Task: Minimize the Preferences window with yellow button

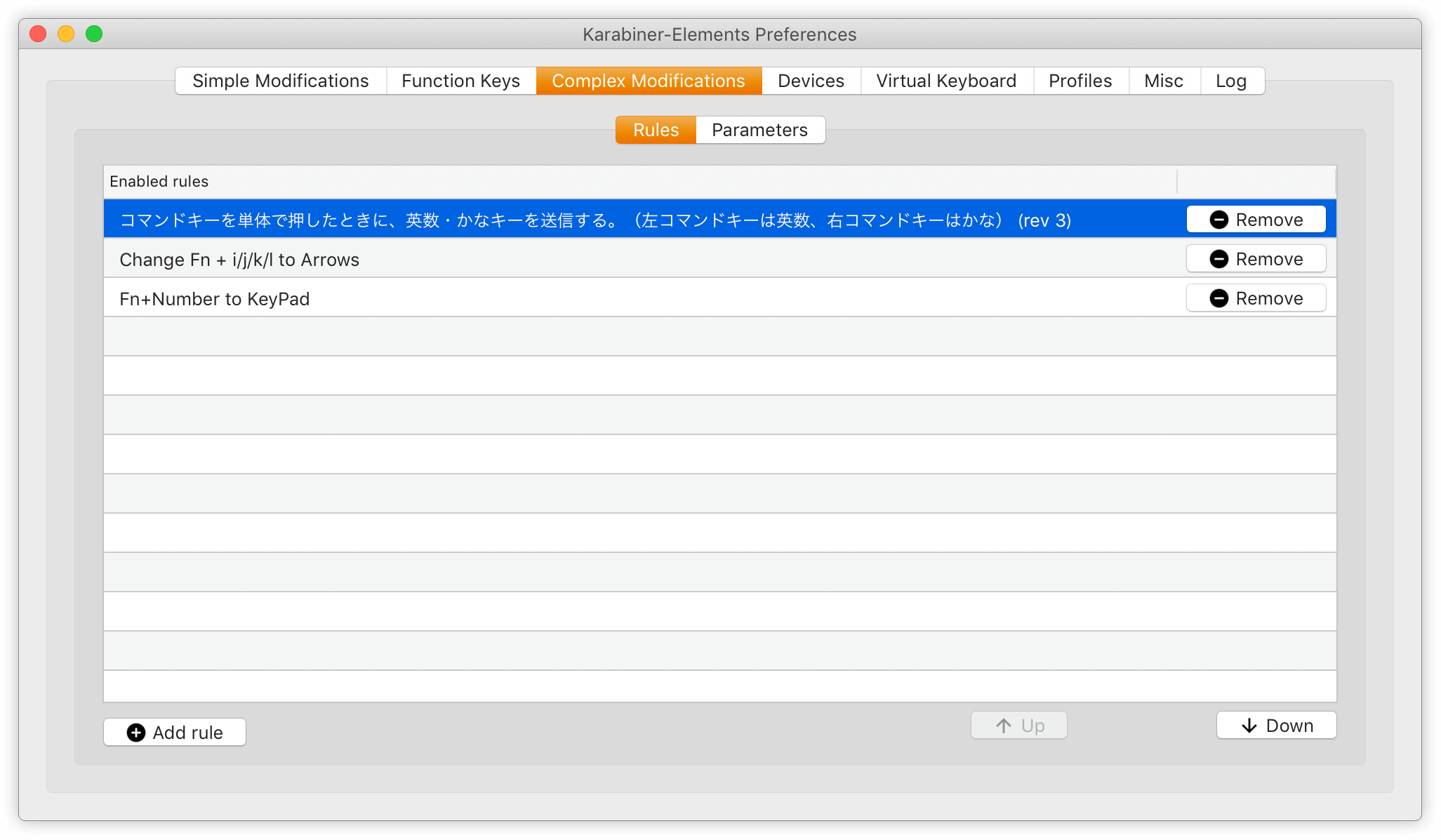Action: pyautogui.click(x=66, y=34)
